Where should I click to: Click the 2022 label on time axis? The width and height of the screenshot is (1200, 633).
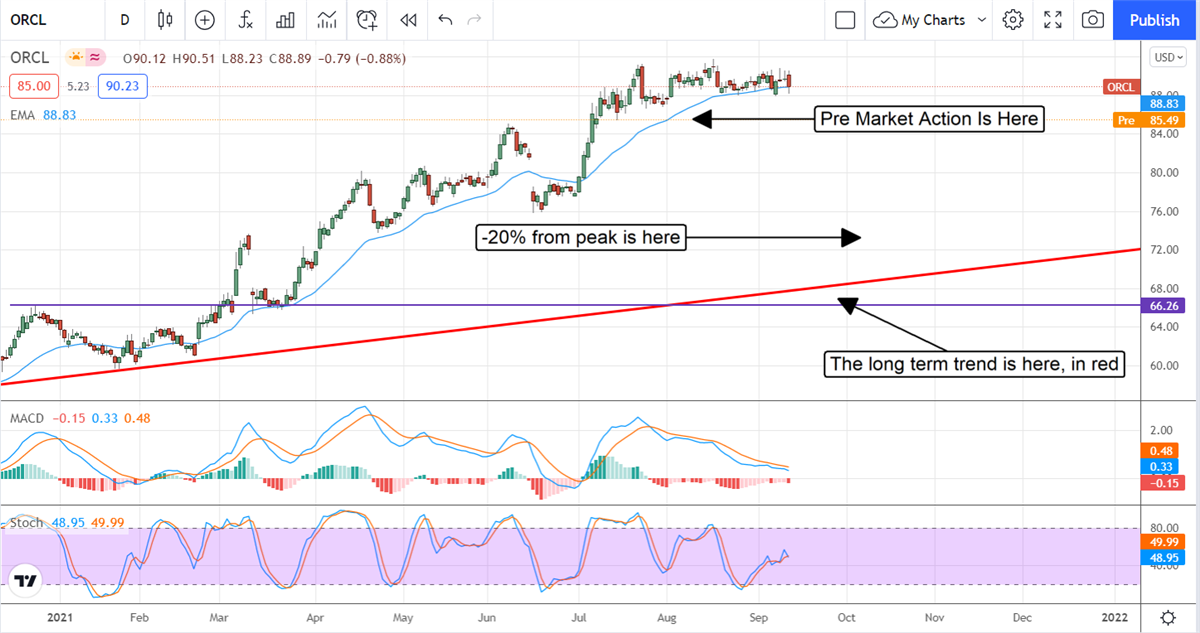(x=1115, y=616)
